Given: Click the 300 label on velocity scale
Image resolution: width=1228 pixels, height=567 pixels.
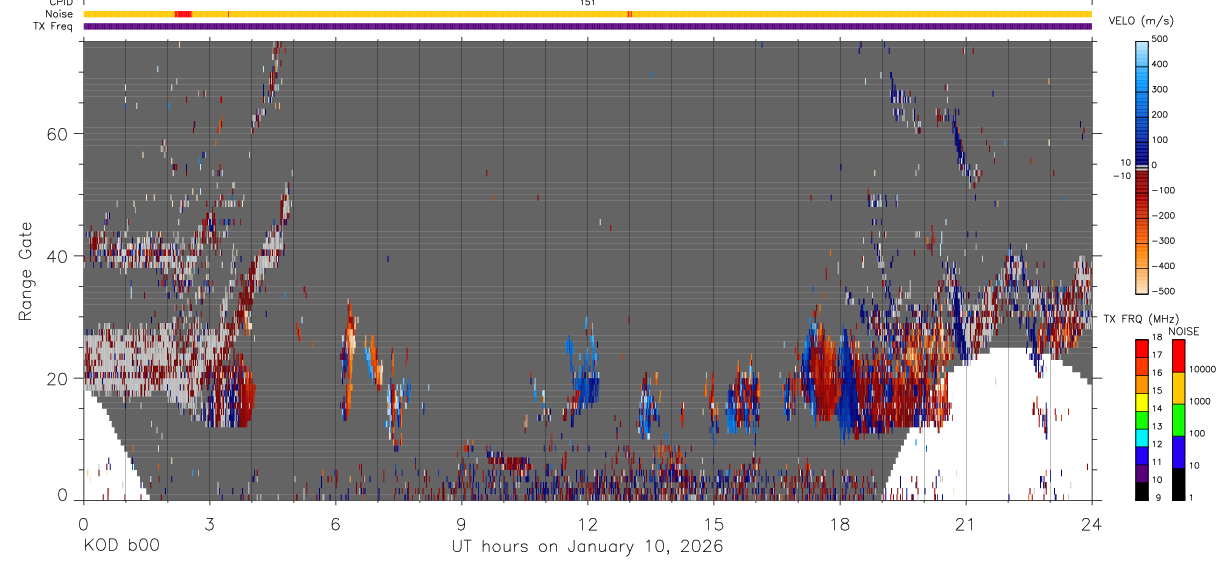Looking at the screenshot, I should pos(1161,89).
